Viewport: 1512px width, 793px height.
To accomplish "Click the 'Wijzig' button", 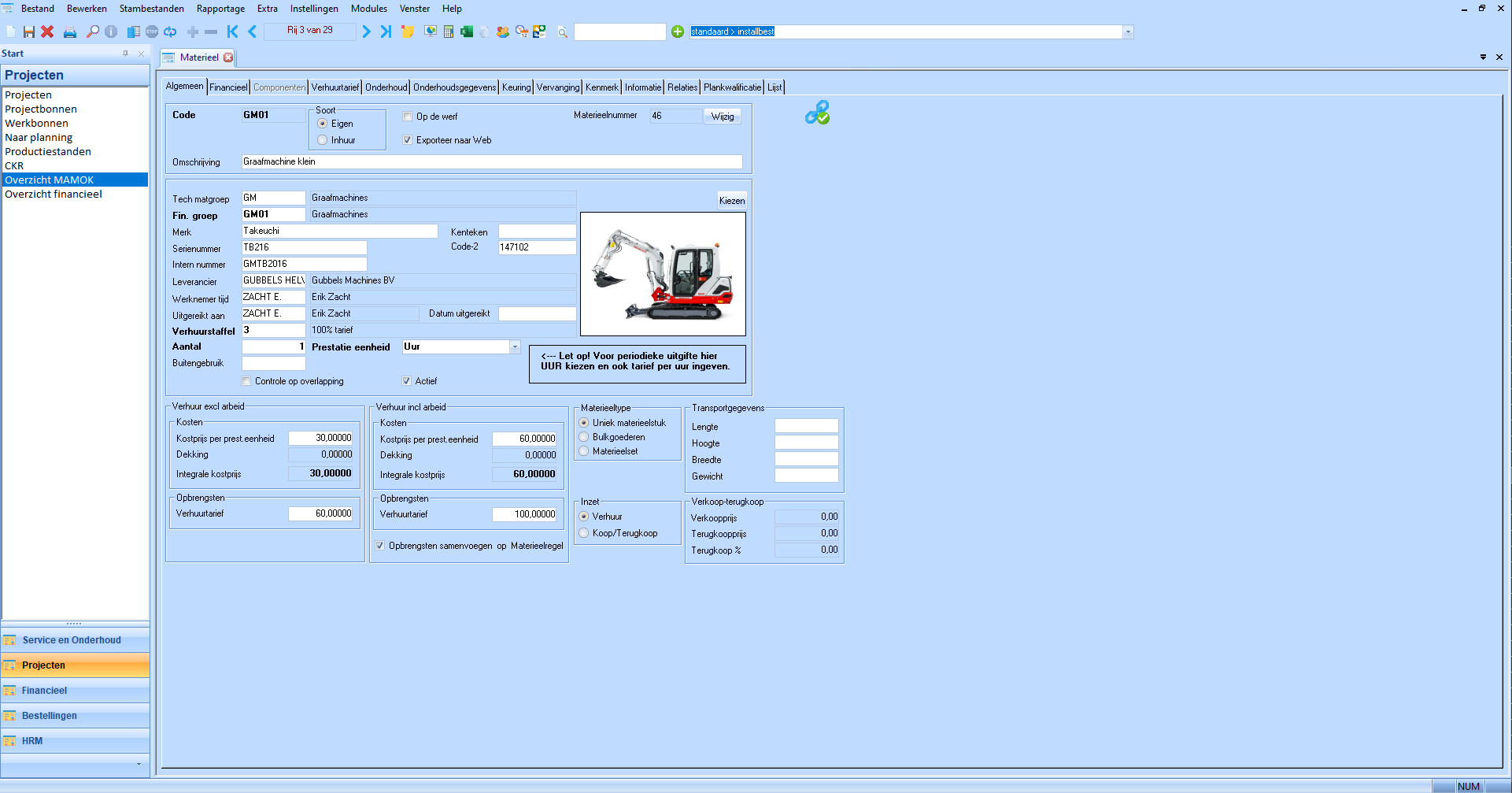I will click(722, 117).
